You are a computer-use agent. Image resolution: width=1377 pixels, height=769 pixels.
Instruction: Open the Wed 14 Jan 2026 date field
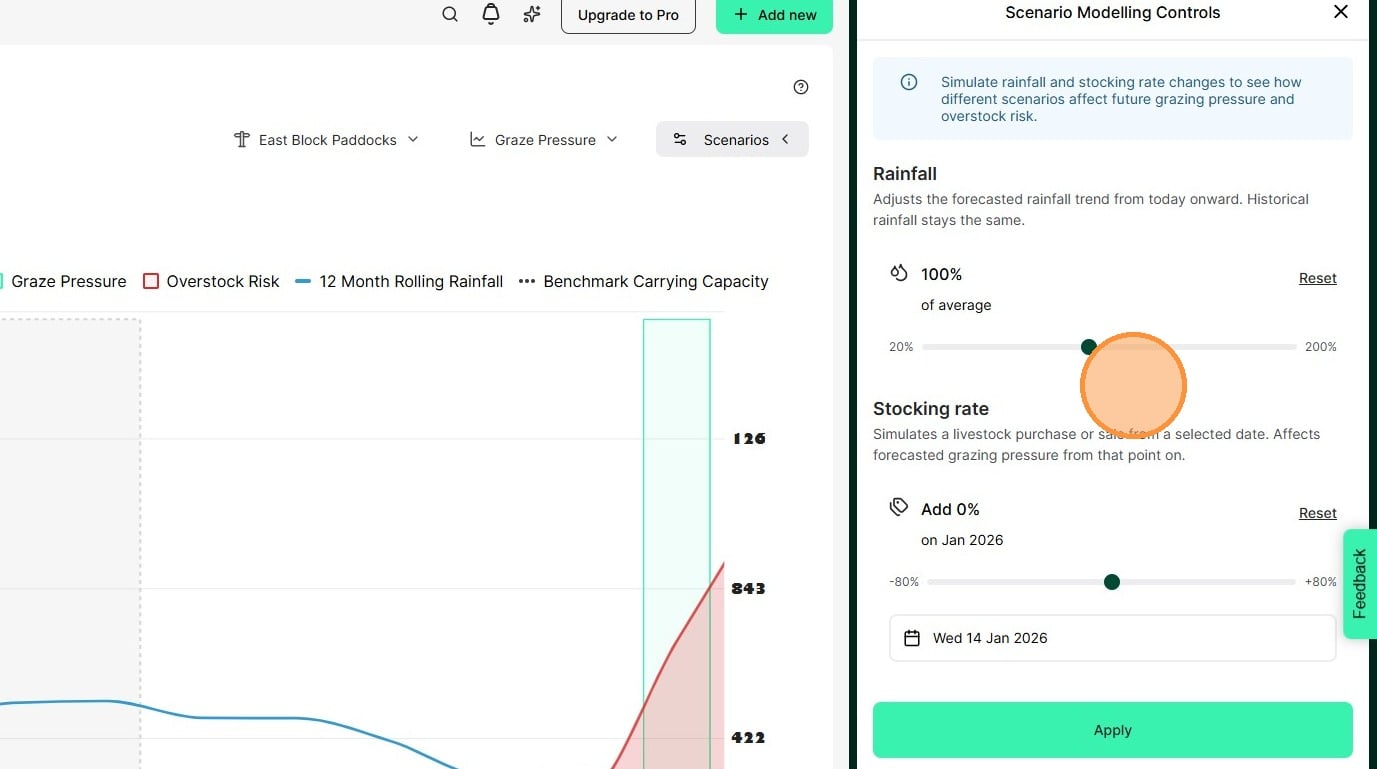pyautogui.click(x=1112, y=638)
